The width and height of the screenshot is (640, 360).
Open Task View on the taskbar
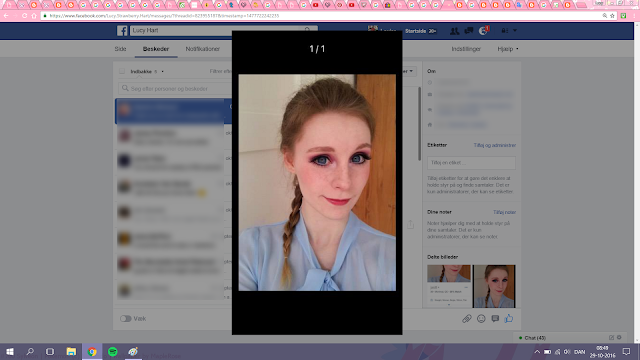pos(50,351)
